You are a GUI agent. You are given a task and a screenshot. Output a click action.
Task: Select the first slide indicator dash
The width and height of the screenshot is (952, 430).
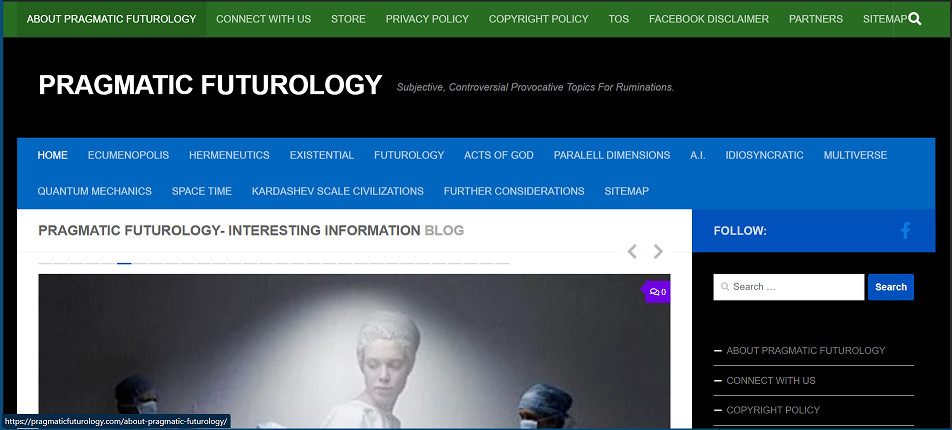tap(46, 264)
